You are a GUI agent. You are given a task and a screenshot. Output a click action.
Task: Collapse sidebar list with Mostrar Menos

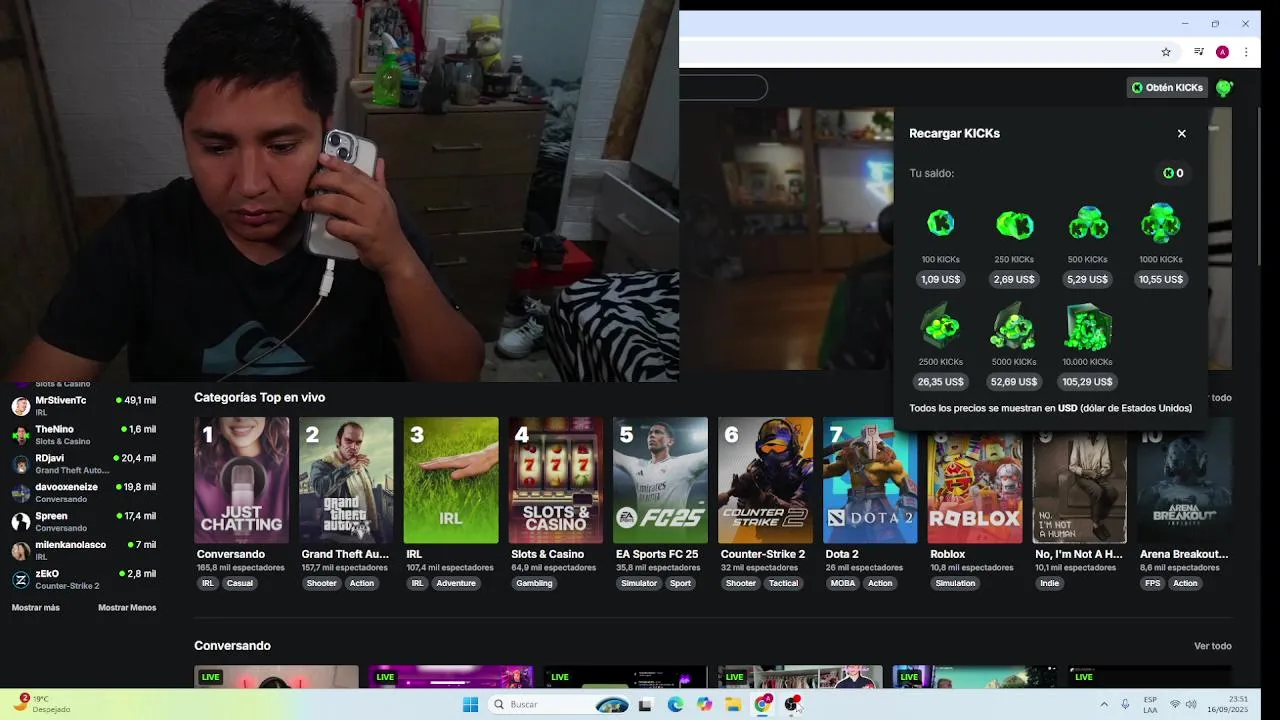point(127,608)
